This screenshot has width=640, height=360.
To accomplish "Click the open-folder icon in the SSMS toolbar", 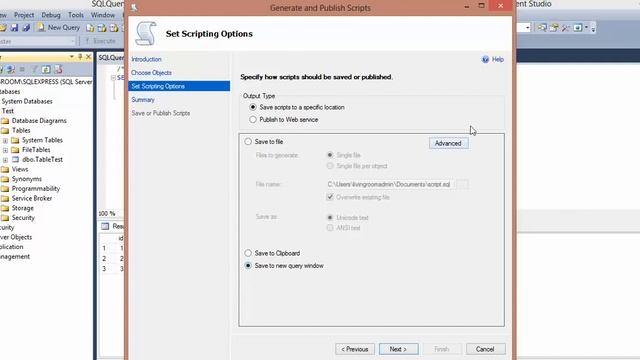I will click(3, 27).
